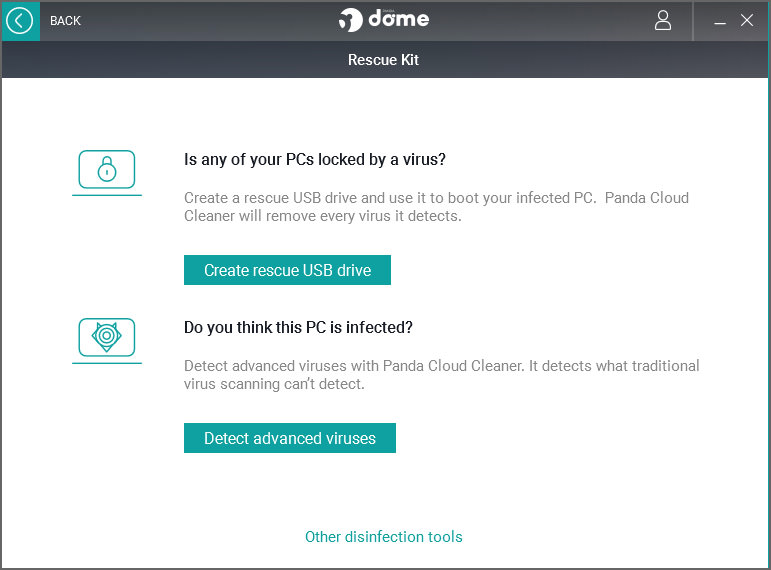Click the teal underline beneath the padlock icon
Image resolution: width=771 pixels, height=570 pixels.
[x=107, y=195]
